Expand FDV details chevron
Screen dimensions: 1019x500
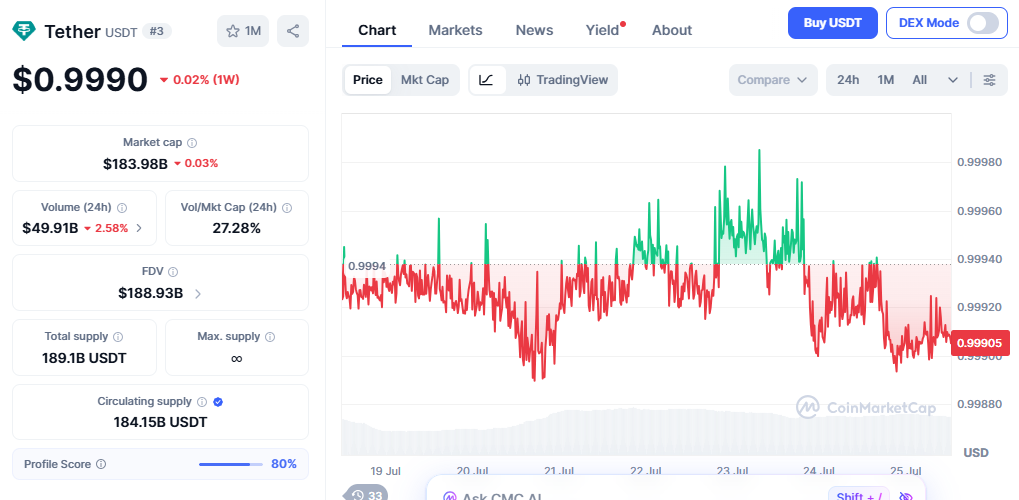(198, 294)
